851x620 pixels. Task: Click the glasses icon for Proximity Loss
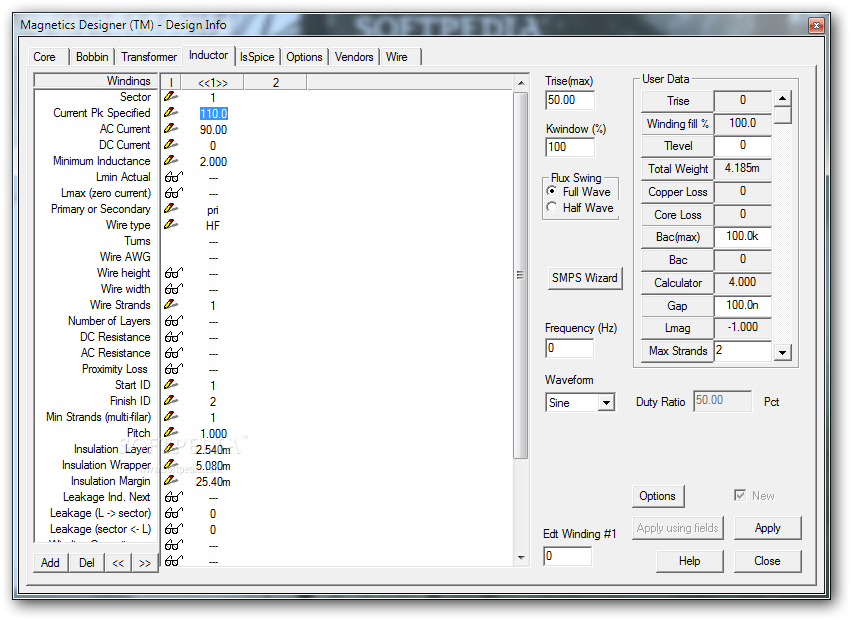tap(174, 369)
